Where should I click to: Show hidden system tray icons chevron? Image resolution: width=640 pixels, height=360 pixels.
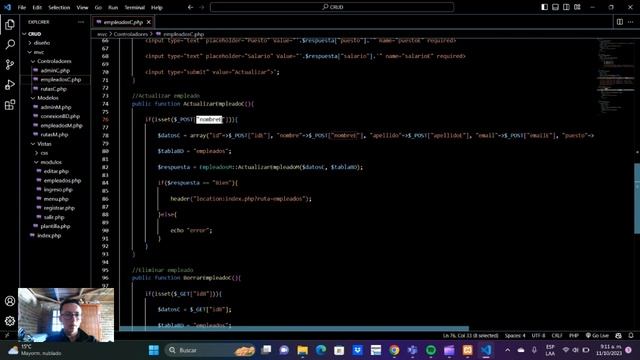[507, 350]
